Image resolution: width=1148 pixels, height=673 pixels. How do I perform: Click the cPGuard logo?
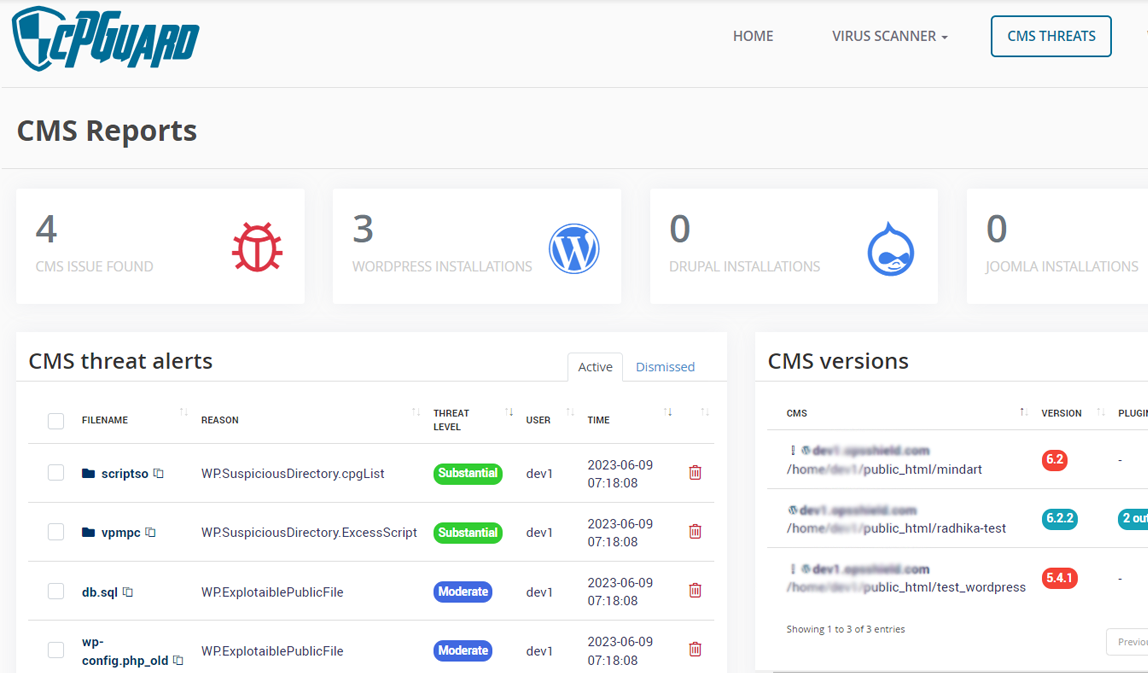pos(105,39)
